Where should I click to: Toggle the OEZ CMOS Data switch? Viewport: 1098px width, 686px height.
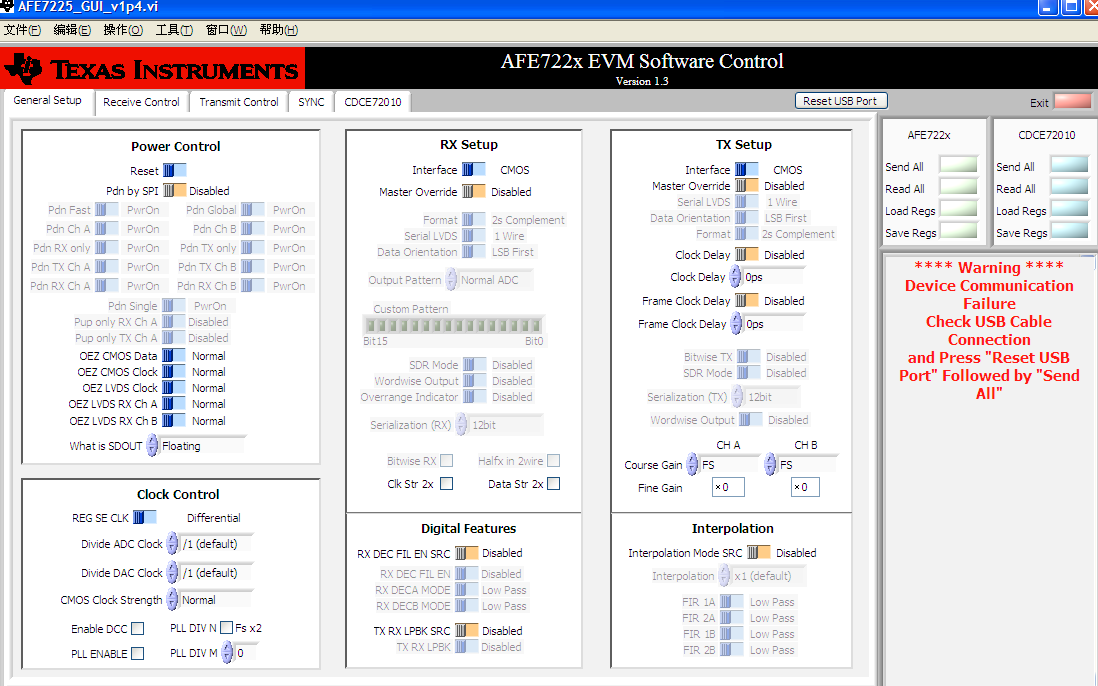pyautogui.click(x=174, y=356)
